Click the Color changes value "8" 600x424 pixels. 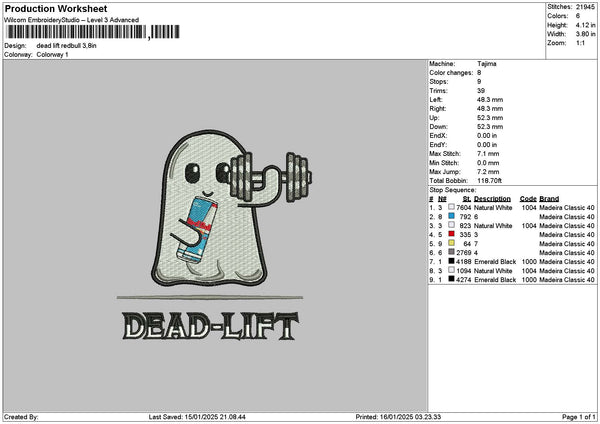tap(479, 73)
